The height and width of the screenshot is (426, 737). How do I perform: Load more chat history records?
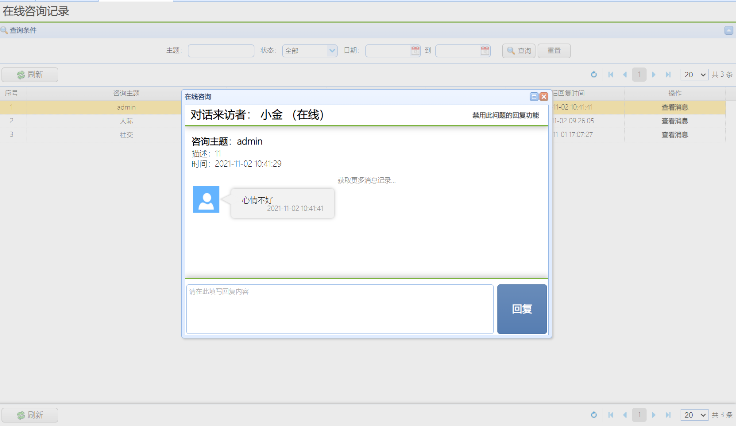pyautogui.click(x=366, y=180)
